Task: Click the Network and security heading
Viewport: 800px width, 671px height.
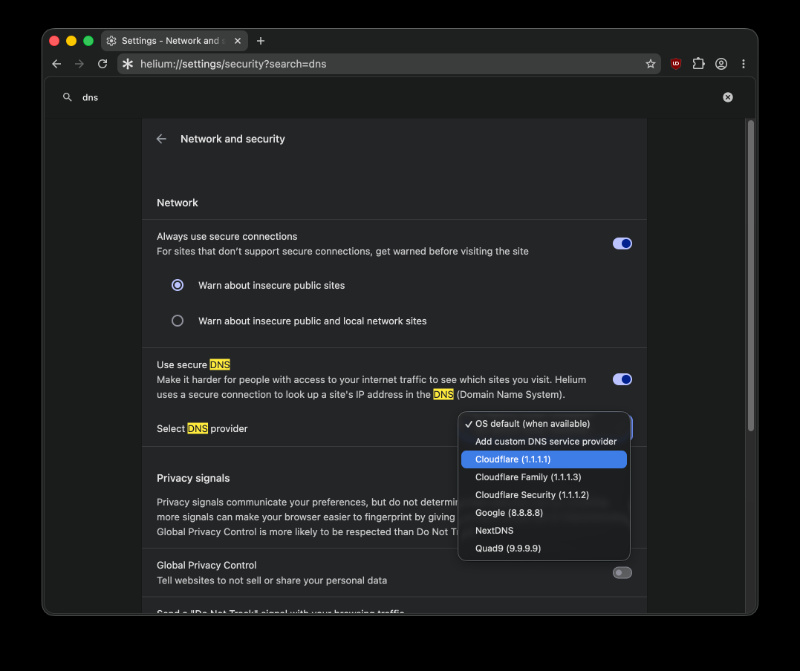Action: [x=233, y=139]
